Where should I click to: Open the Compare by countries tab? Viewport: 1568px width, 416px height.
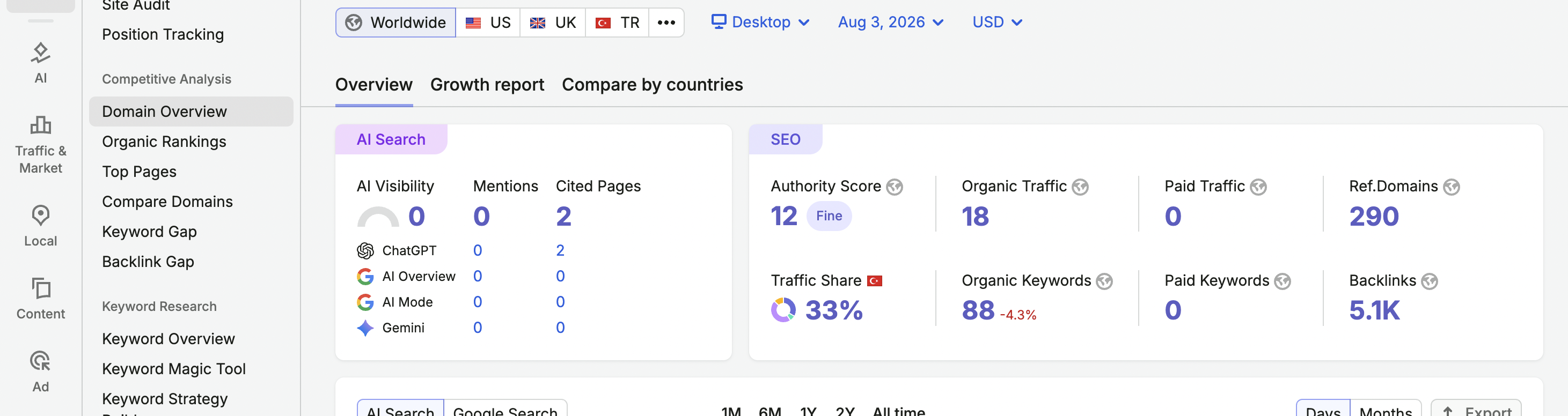click(652, 85)
